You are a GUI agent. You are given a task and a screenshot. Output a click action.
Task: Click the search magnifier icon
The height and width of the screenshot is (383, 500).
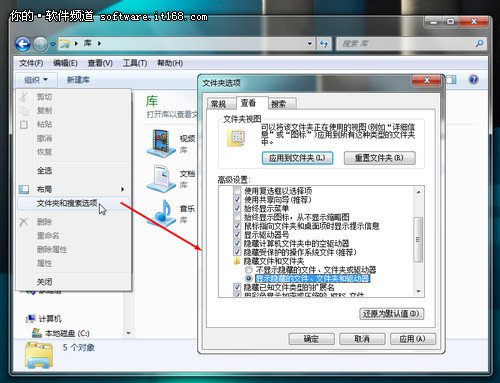(479, 43)
